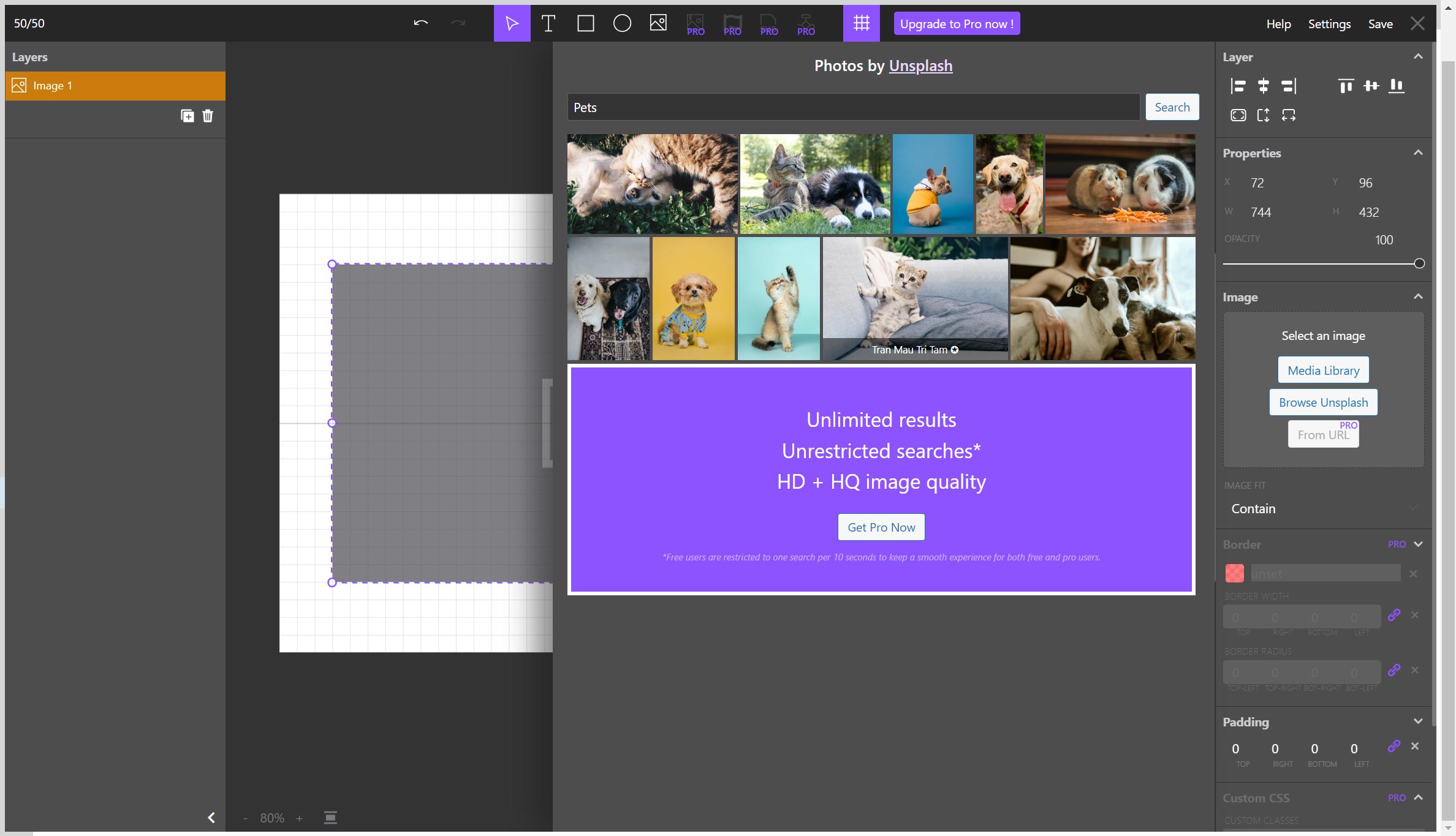This screenshot has height=836, width=1456.
Task: Select the PRO dynamic image tool
Action: click(696, 24)
